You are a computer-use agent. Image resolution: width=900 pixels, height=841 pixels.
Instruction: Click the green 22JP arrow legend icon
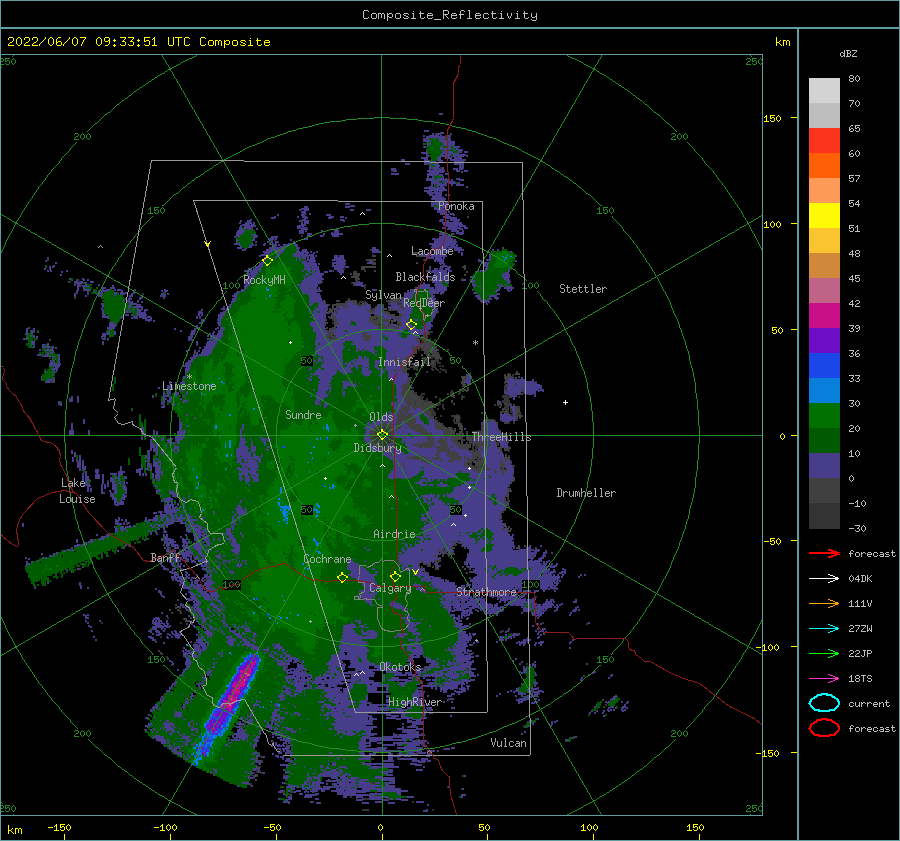click(x=824, y=653)
